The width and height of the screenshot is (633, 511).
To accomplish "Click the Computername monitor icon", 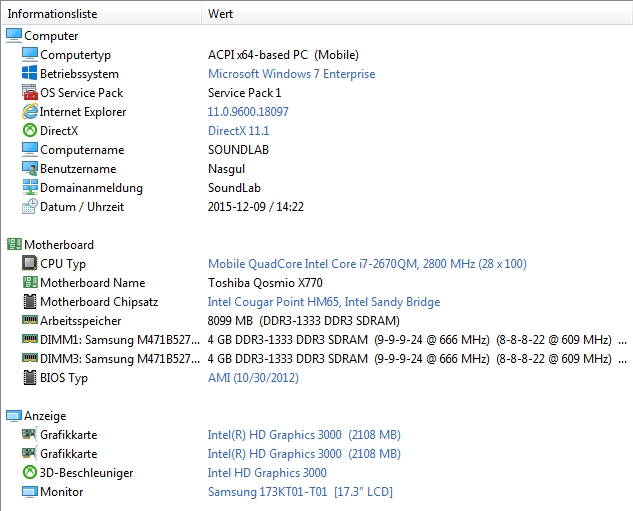I will (x=30, y=149).
